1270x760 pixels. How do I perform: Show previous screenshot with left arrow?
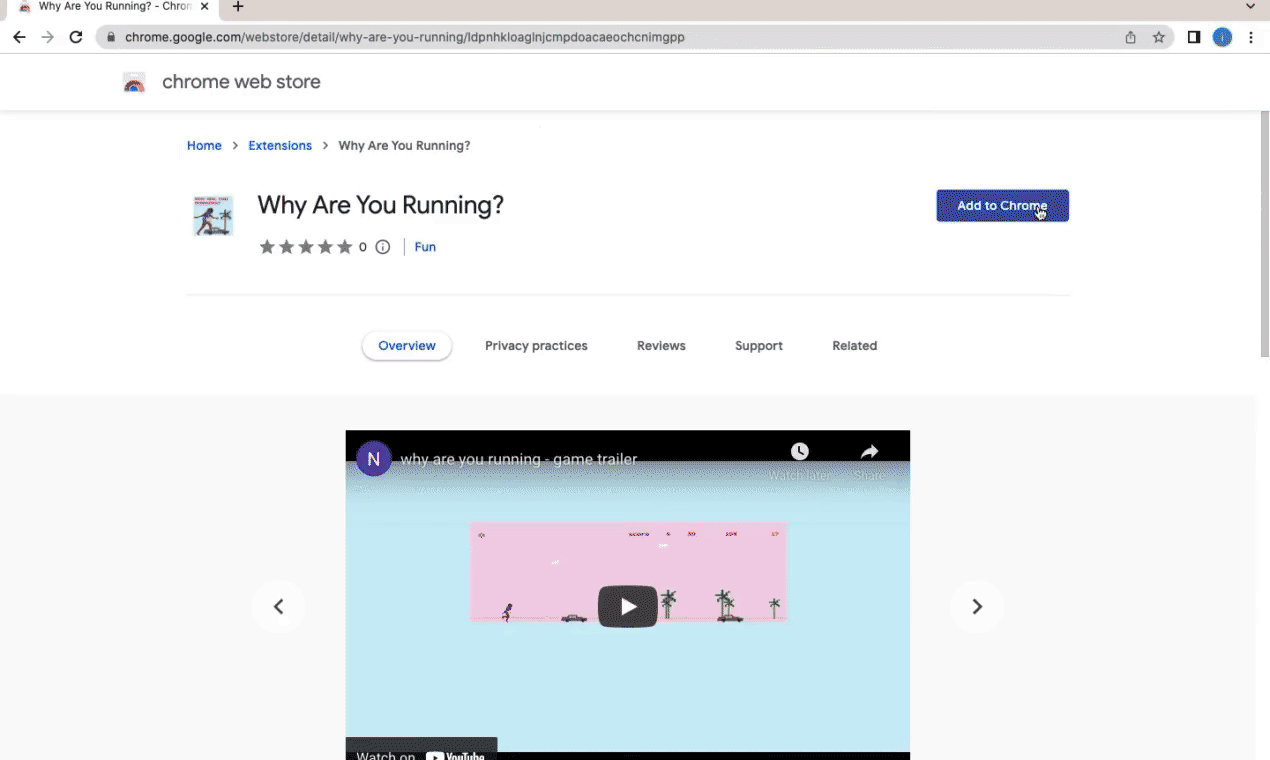coord(278,606)
